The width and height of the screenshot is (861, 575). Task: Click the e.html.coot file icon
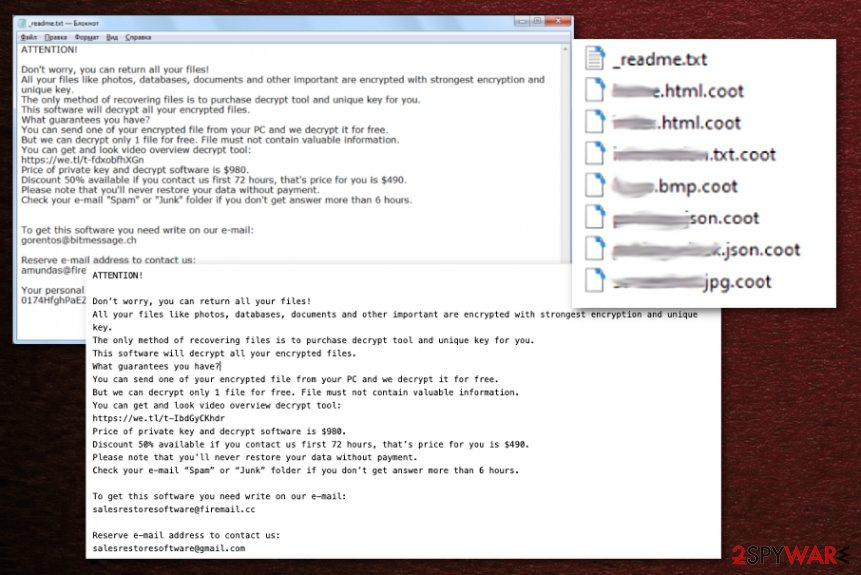pyautogui.click(x=596, y=91)
